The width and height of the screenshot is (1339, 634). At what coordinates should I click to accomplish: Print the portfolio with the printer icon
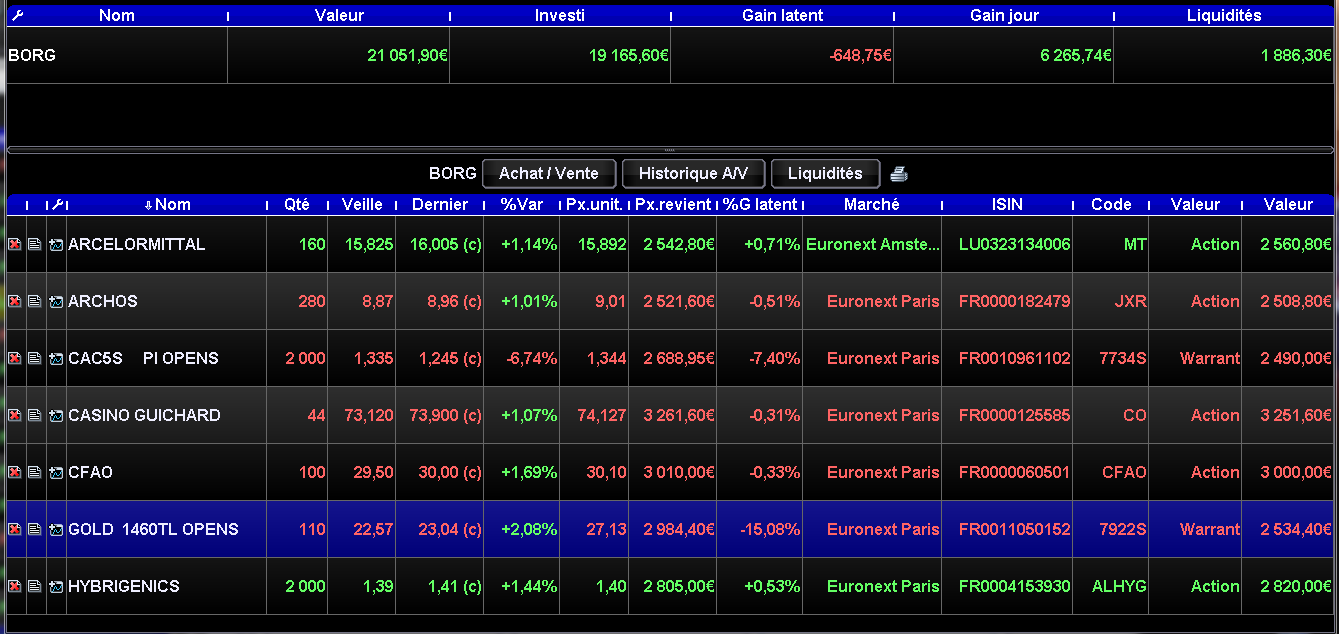(x=899, y=174)
